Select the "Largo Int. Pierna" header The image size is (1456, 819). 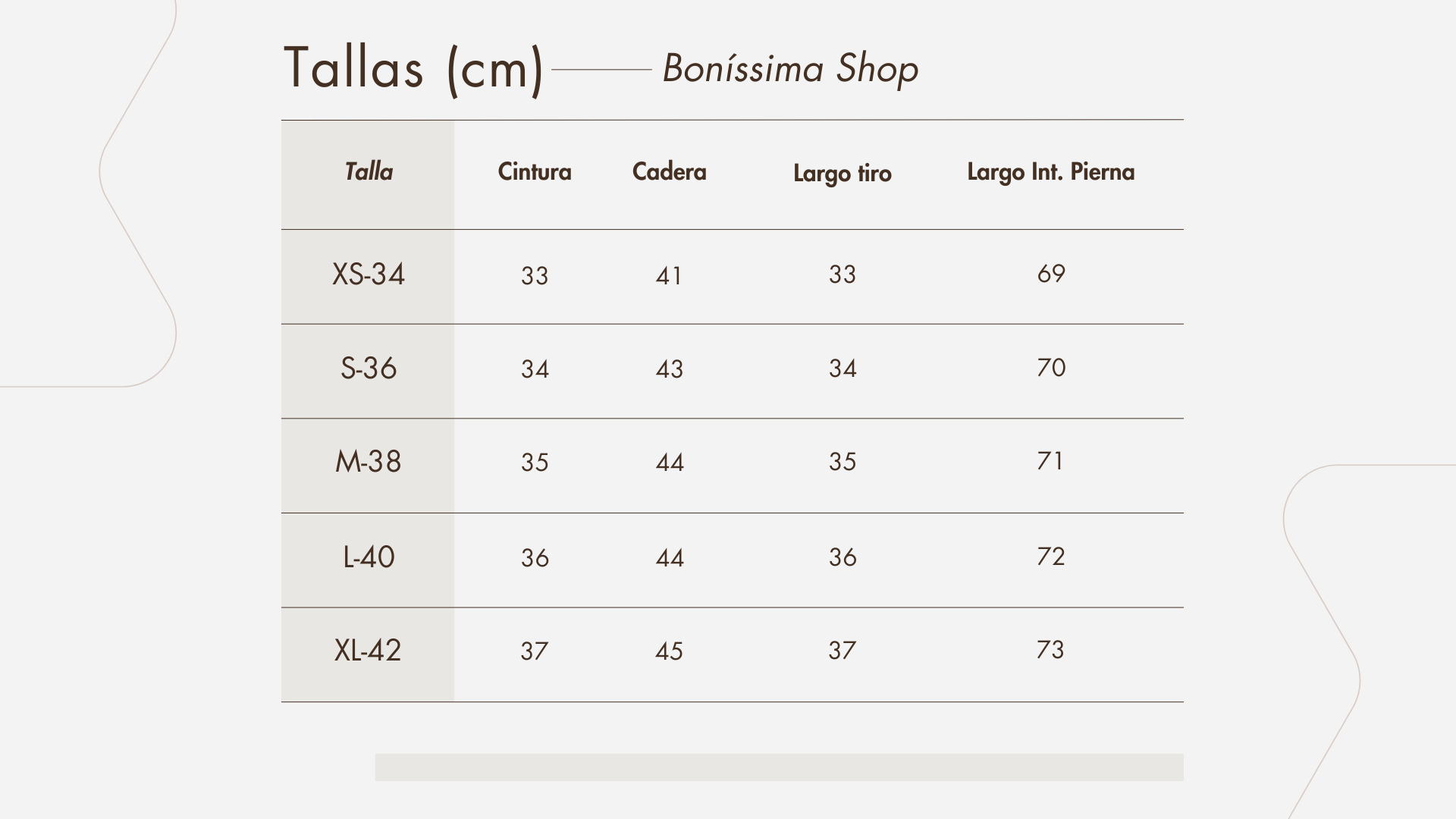(1050, 172)
